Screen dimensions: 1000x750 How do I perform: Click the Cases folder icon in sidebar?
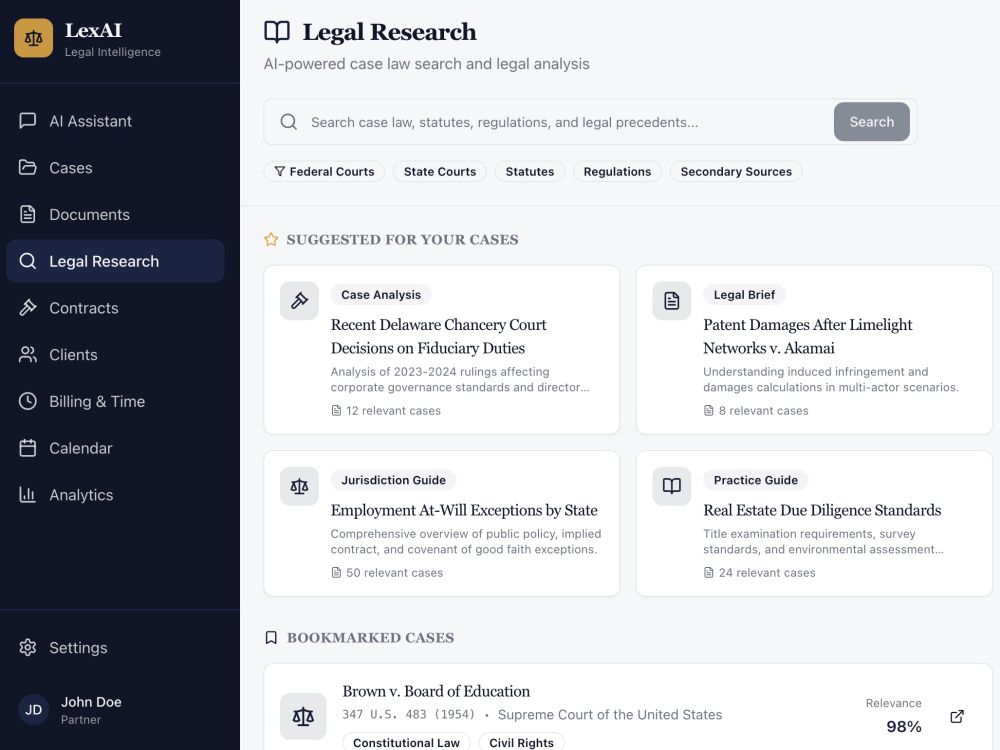pos(27,167)
